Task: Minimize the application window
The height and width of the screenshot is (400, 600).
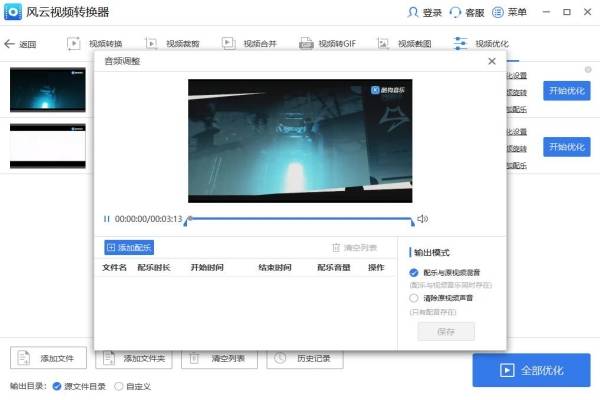Action: coord(546,12)
